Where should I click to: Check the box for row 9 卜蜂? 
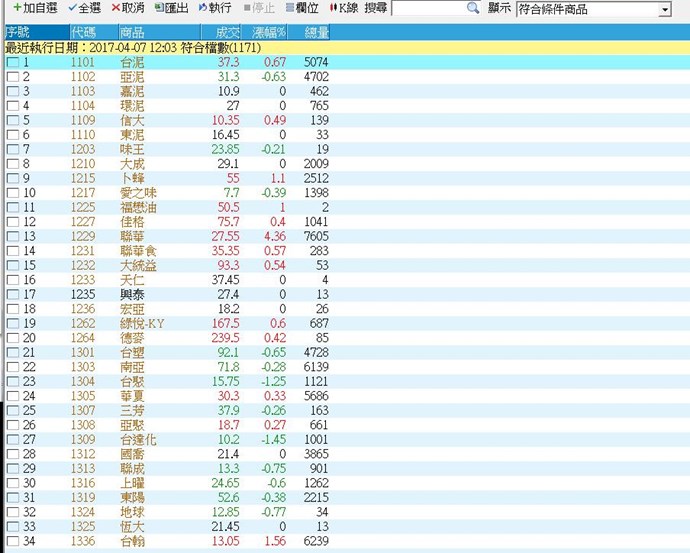pyautogui.click(x=13, y=179)
